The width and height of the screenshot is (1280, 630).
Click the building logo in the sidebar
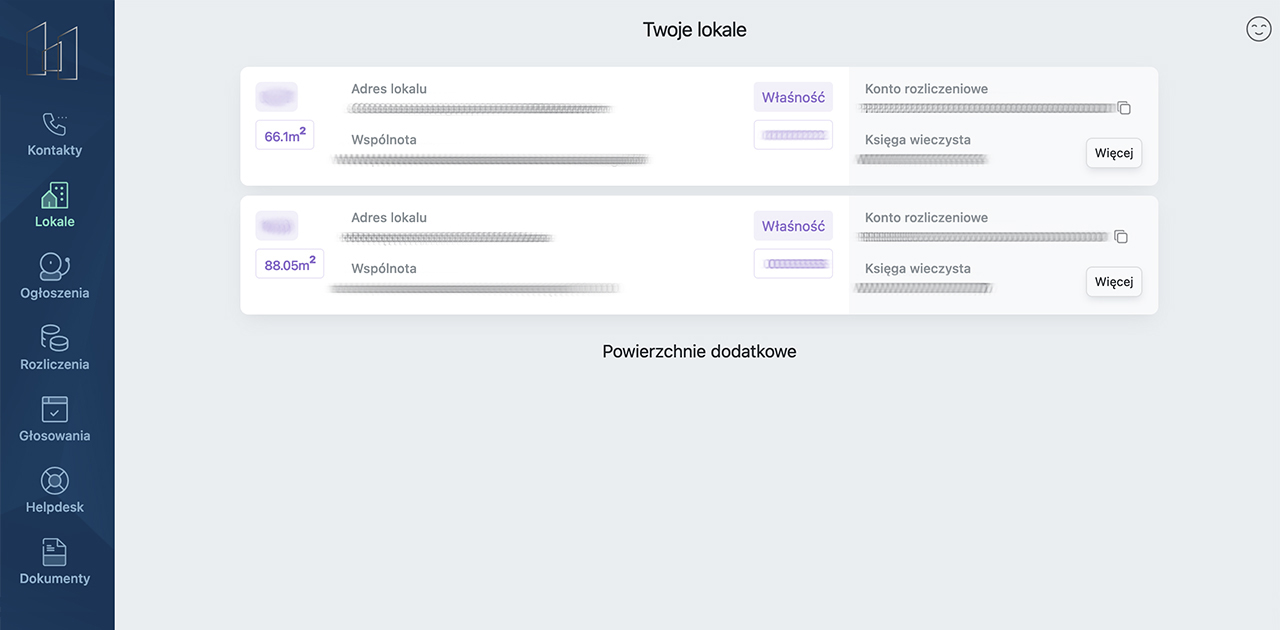tap(52, 51)
